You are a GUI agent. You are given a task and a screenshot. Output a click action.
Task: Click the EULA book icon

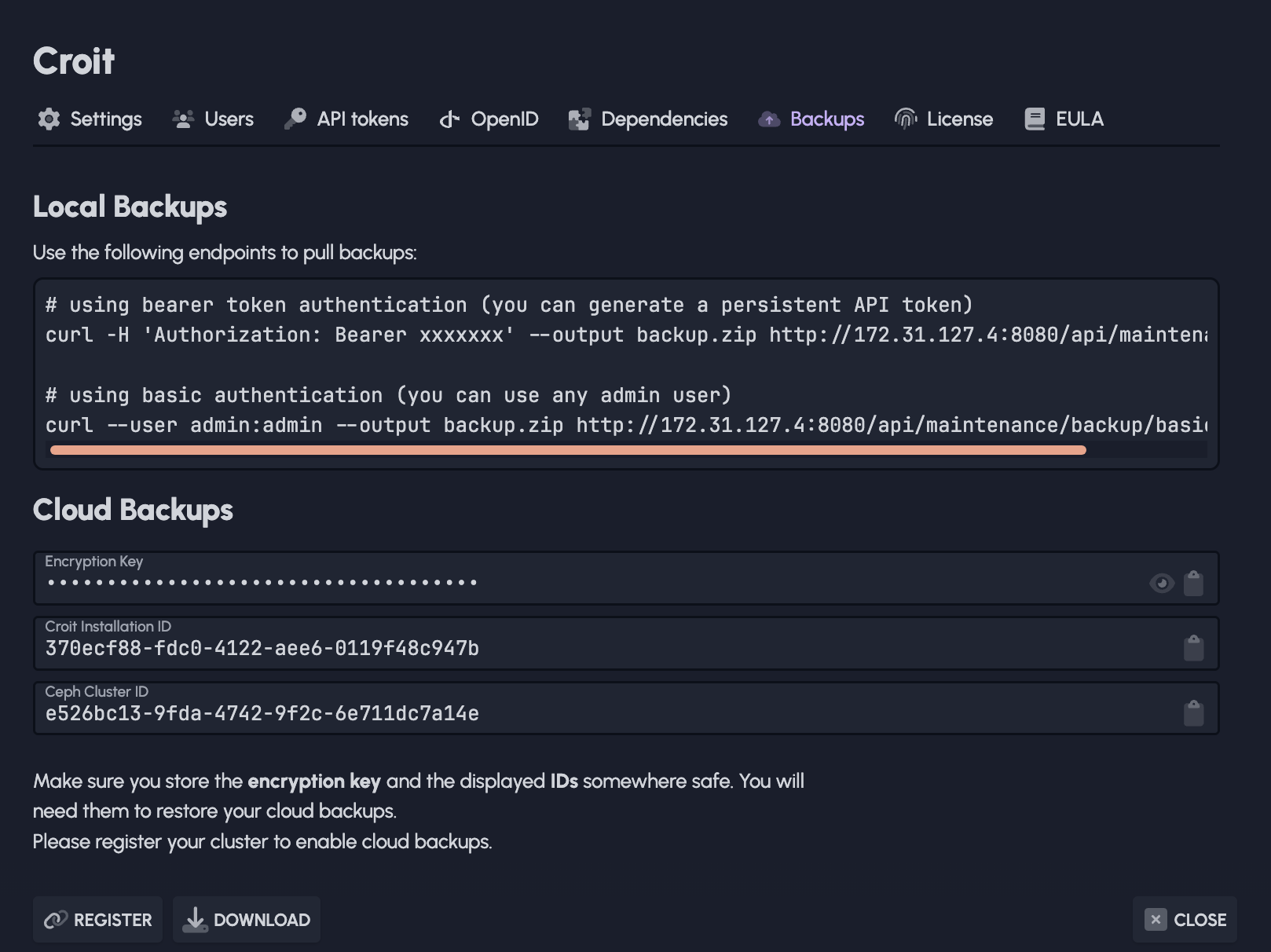pyautogui.click(x=1035, y=119)
